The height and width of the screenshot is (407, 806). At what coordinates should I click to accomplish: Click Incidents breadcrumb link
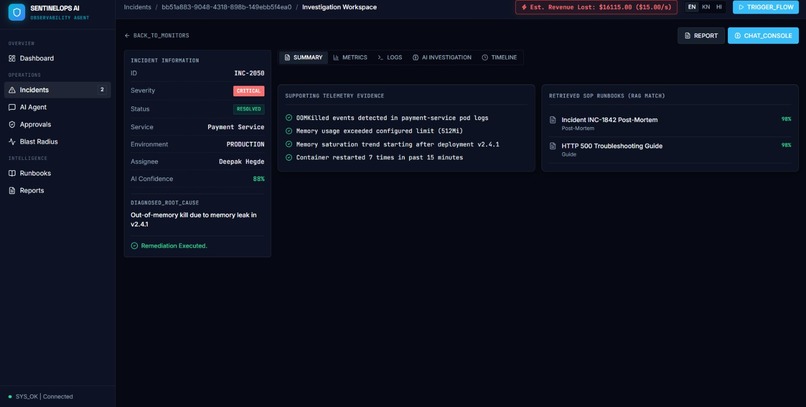tap(137, 7)
